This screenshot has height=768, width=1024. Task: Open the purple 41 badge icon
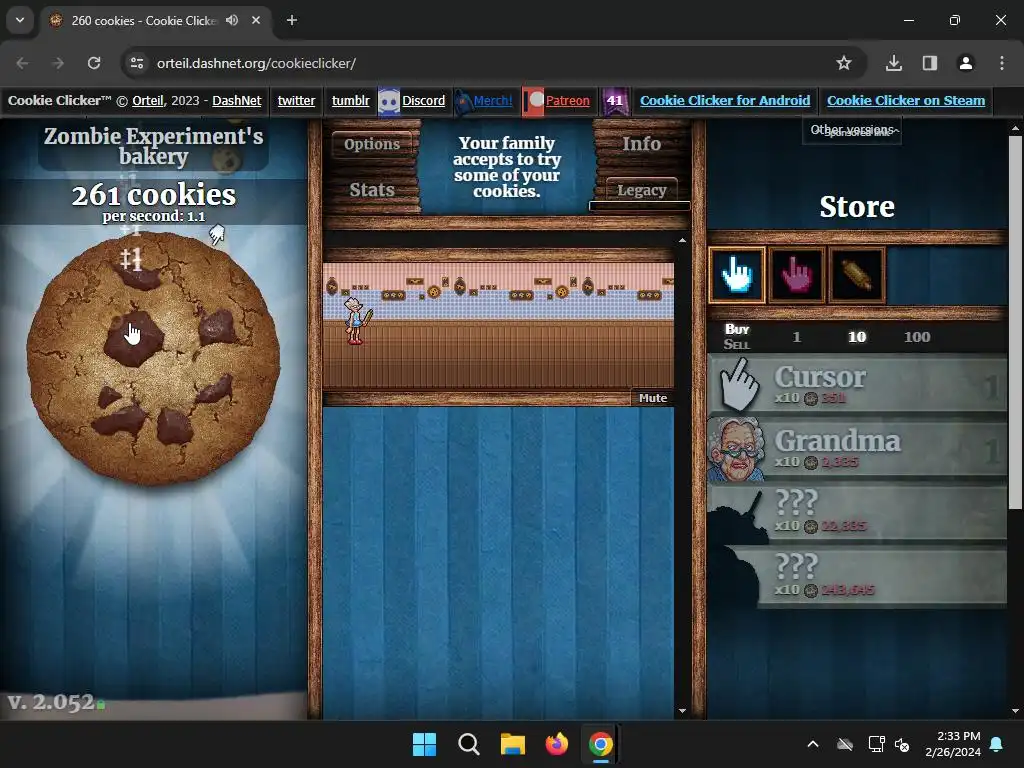[x=615, y=101]
